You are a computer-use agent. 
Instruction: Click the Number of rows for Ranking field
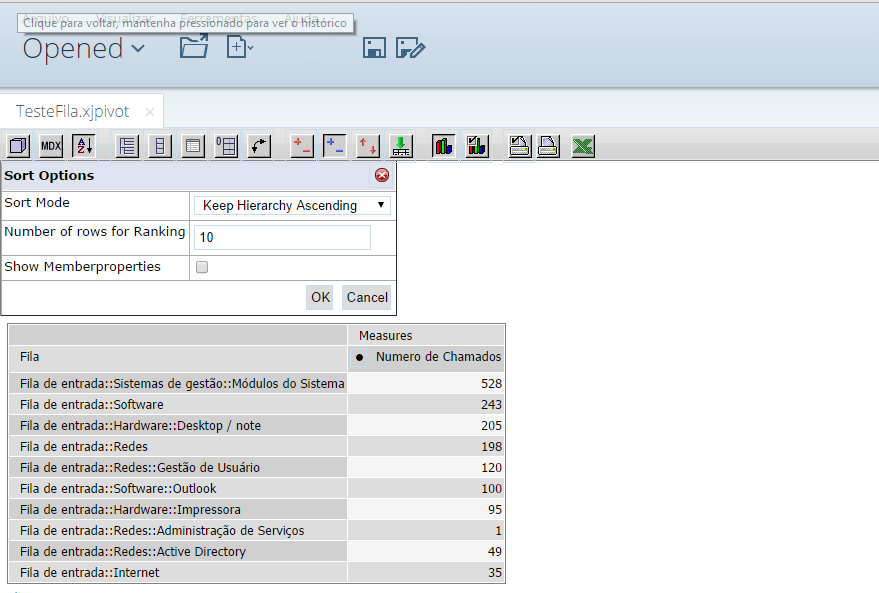click(281, 237)
